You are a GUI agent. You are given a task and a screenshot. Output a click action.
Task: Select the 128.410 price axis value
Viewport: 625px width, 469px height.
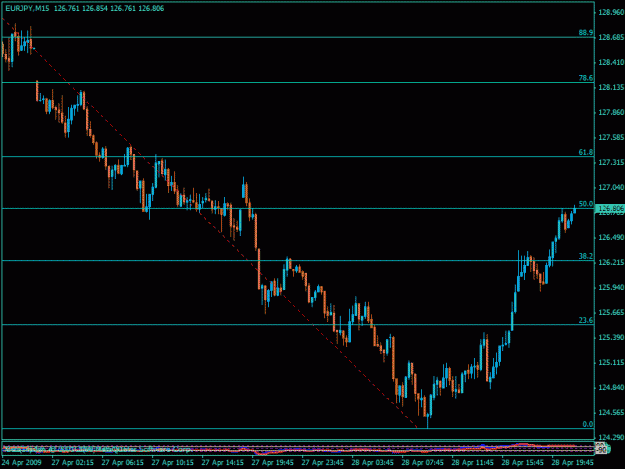click(611, 63)
